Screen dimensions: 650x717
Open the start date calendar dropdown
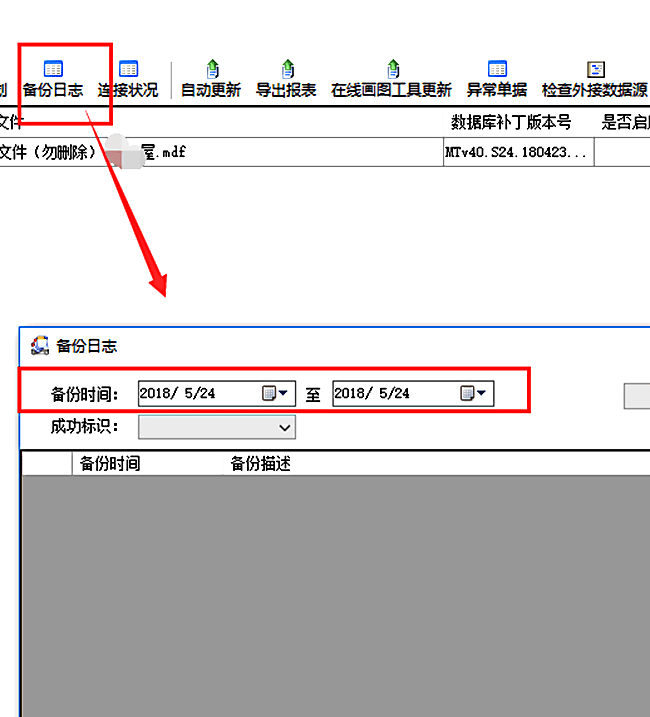[x=275, y=393]
